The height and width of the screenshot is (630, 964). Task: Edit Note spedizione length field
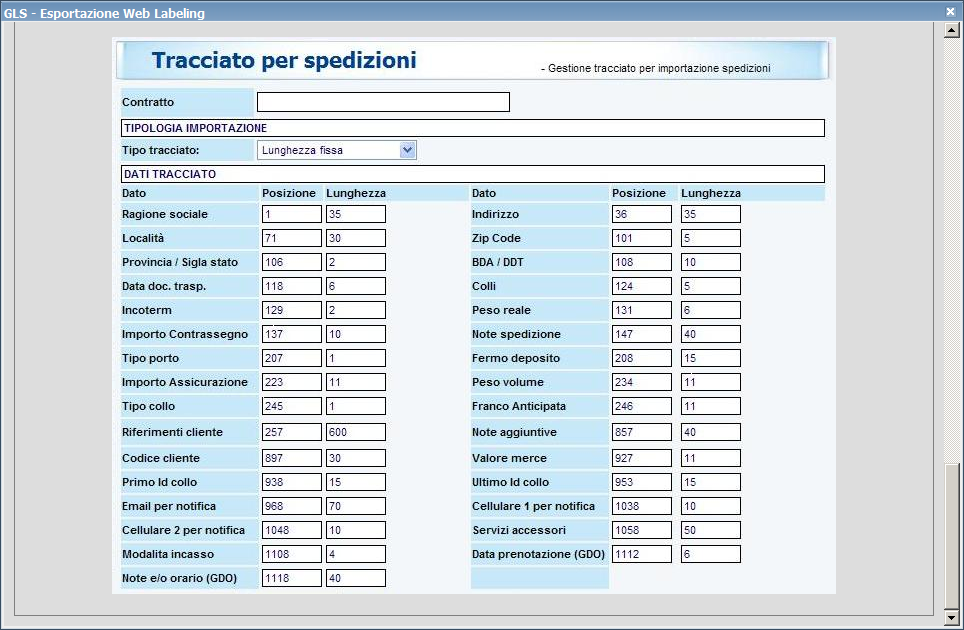711,334
